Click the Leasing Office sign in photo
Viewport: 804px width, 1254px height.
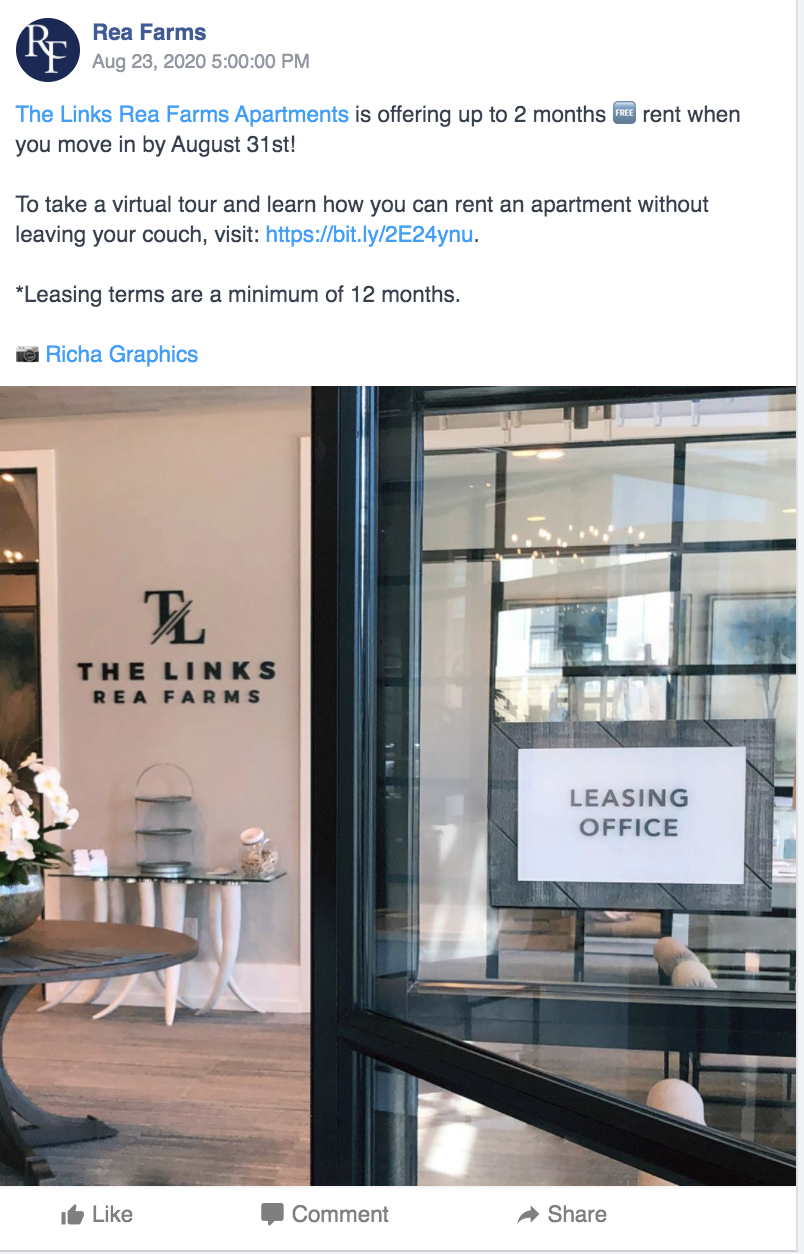[x=631, y=813]
